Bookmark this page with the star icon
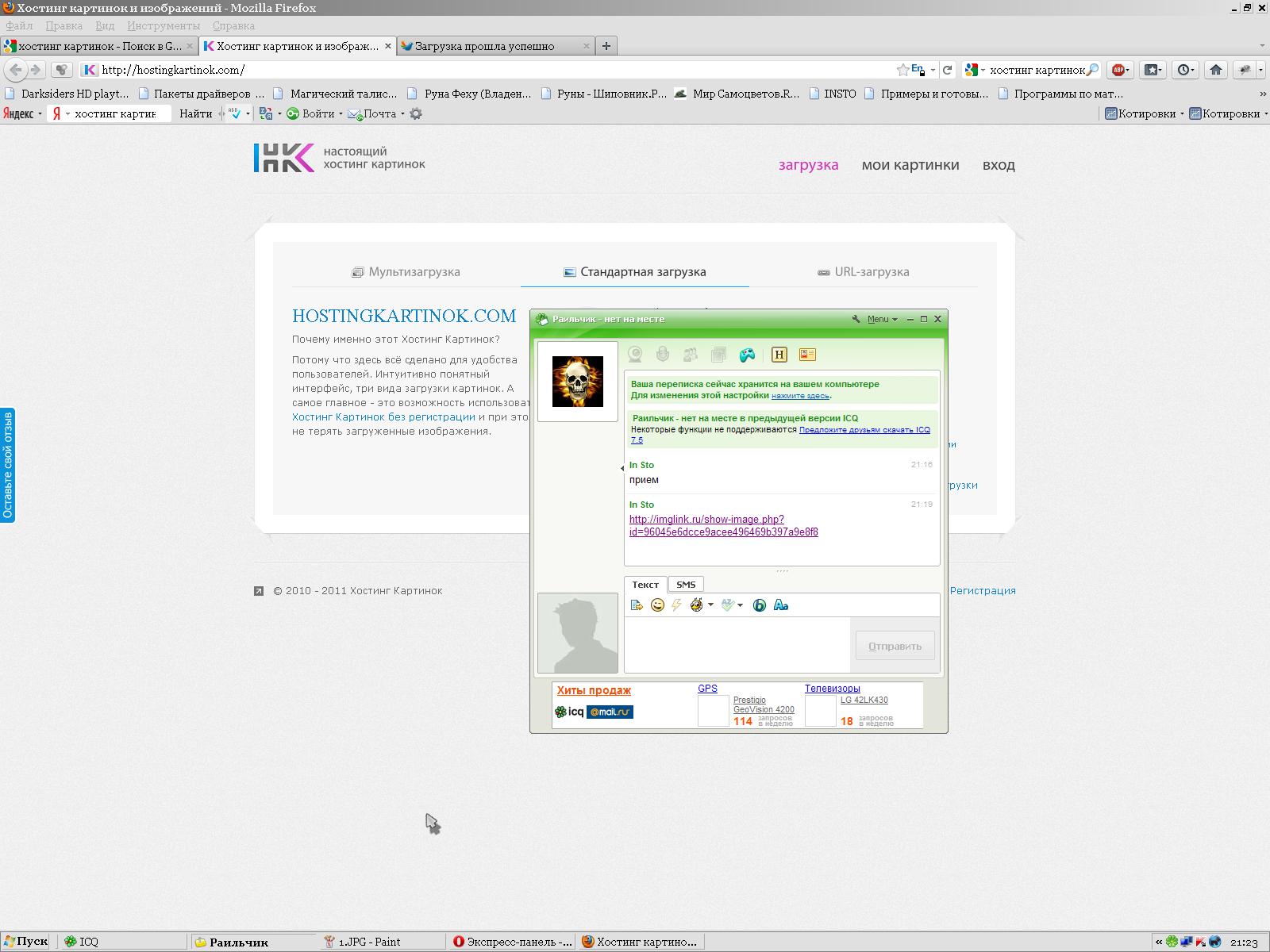This screenshot has width=1270, height=952. 902,70
